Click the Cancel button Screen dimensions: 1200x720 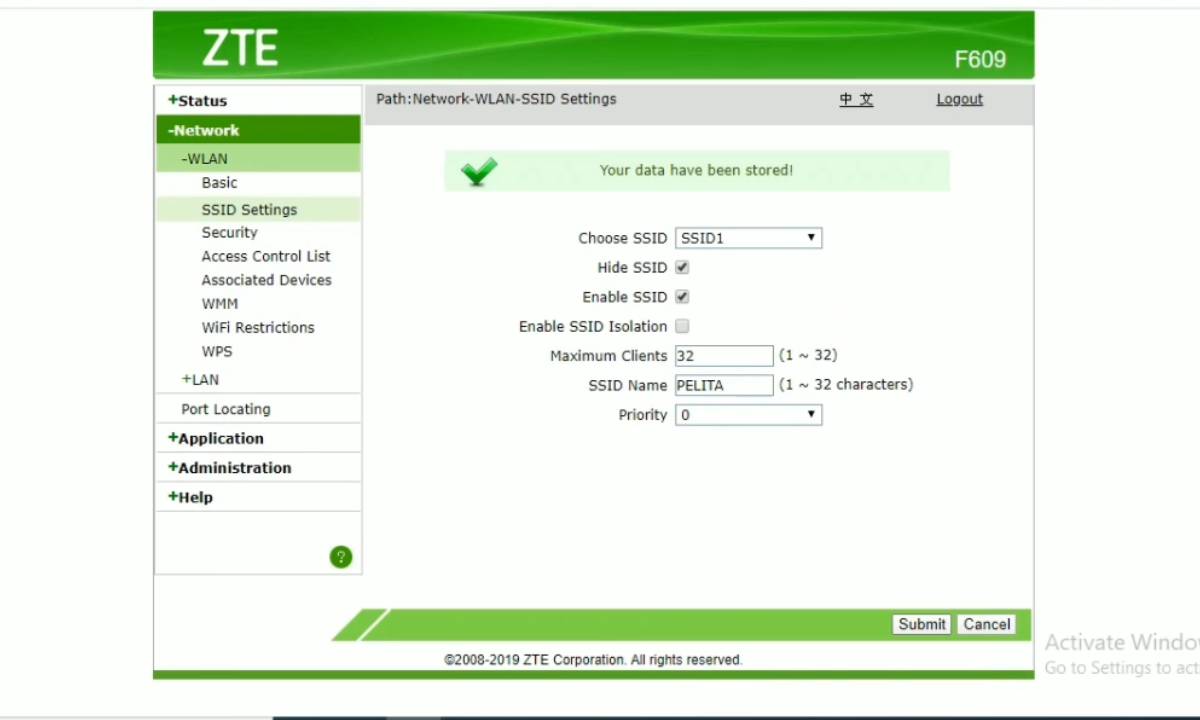click(x=987, y=624)
